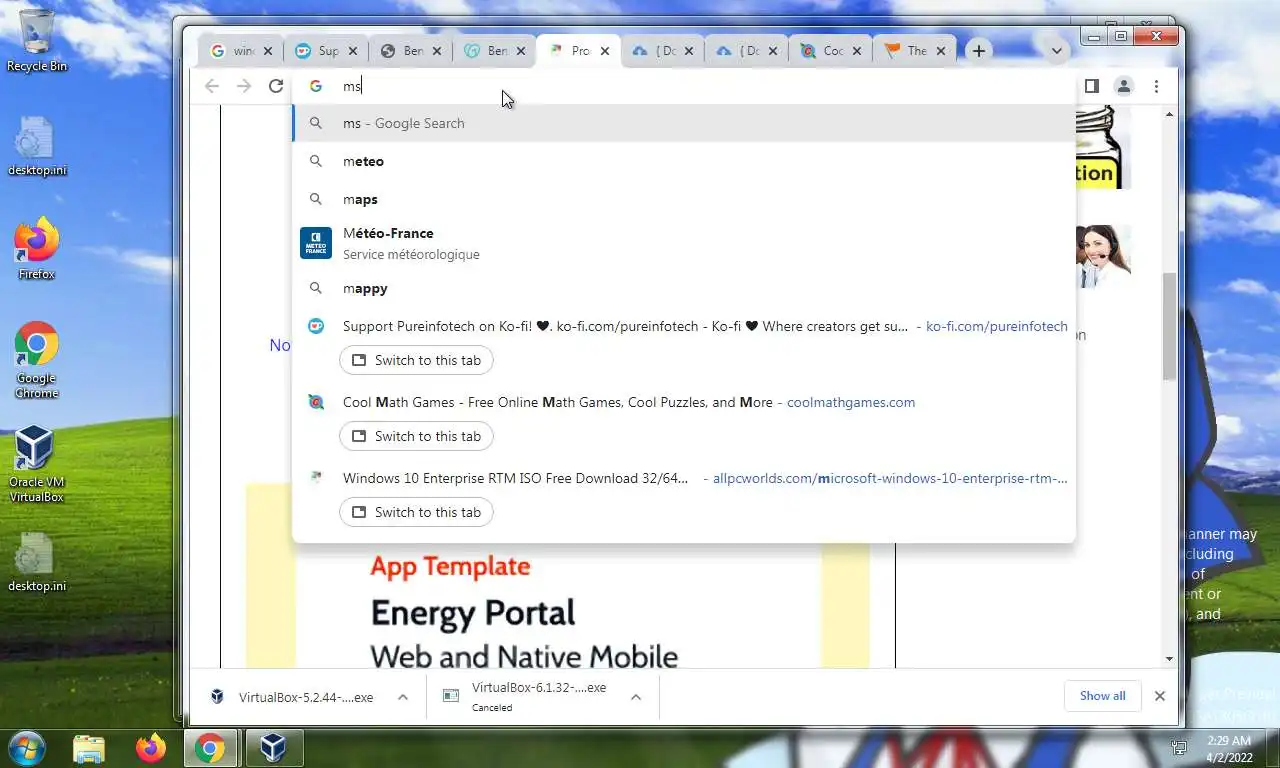Click the scrollbar down arrow
Screen dimensions: 1280x768
click(x=1169, y=659)
